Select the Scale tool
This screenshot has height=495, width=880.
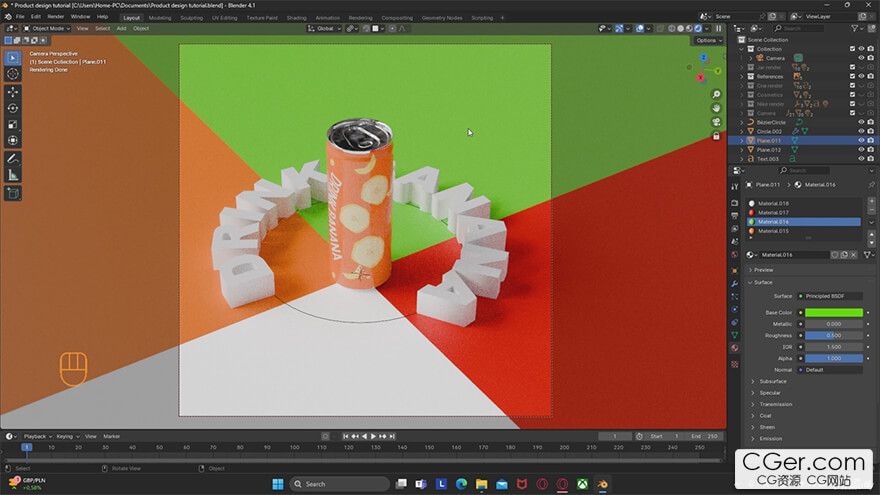tap(13, 125)
